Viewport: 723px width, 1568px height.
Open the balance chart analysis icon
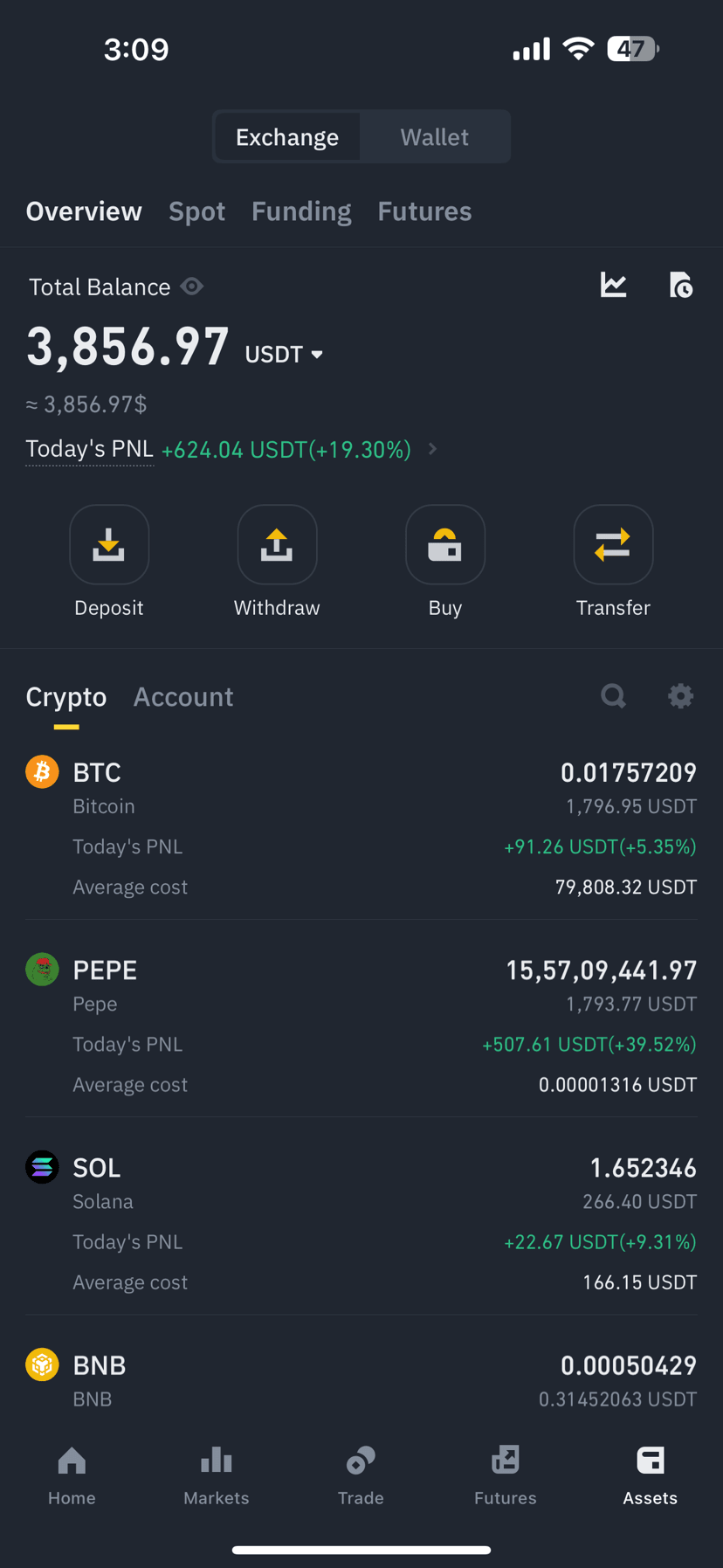coord(614,285)
